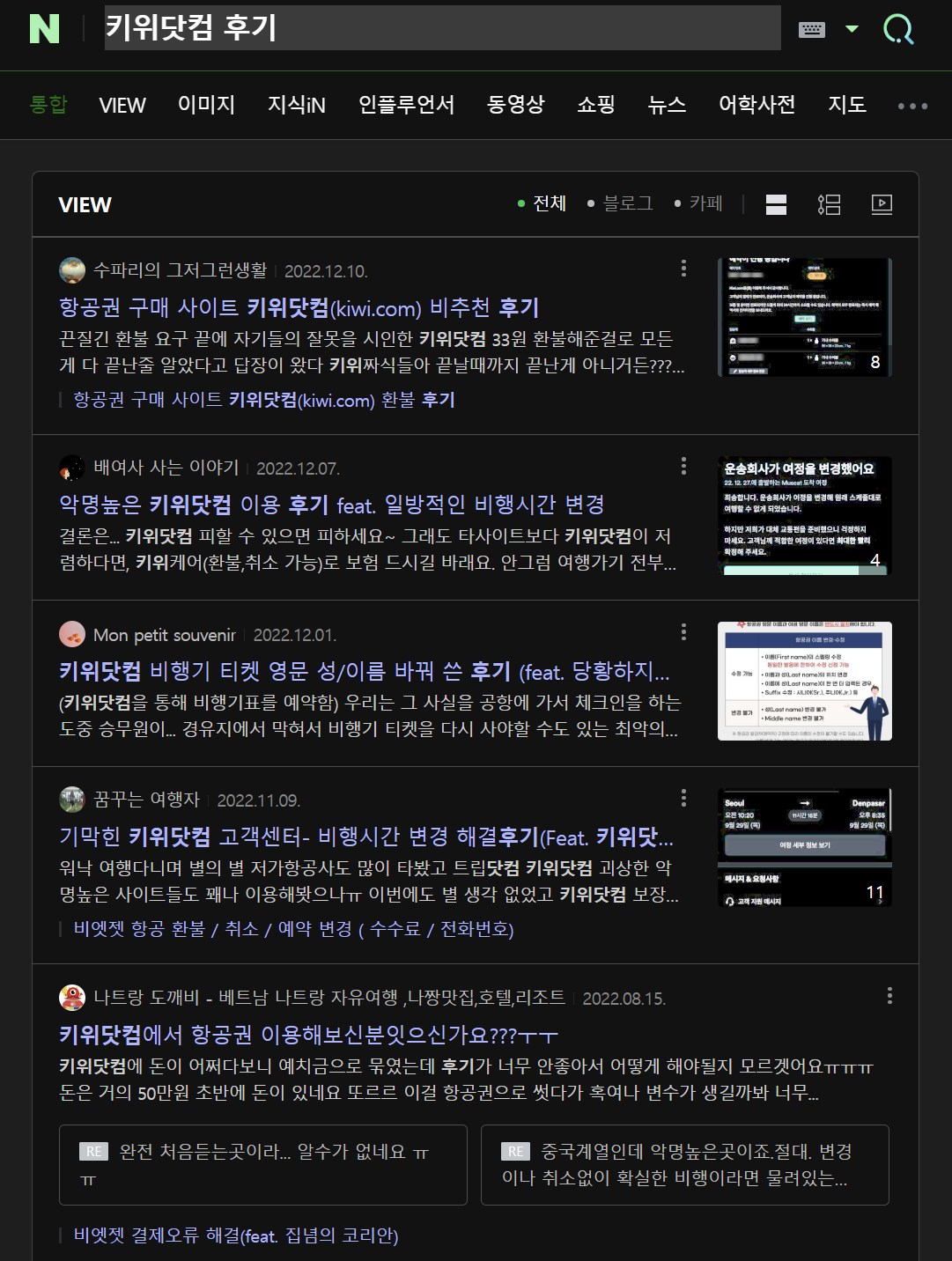Screen dimensions: 952x1261
Task: Open options menu for Mon petit souvenir post
Action: [683, 632]
